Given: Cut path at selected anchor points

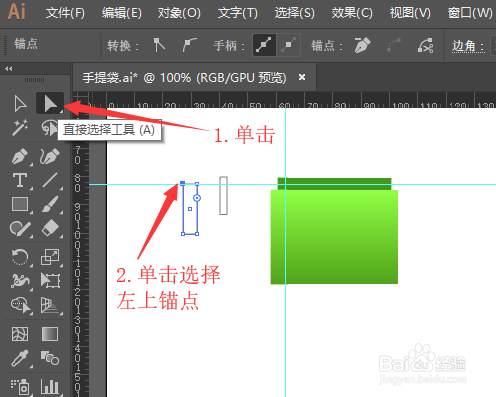Looking at the screenshot, I should [425, 45].
